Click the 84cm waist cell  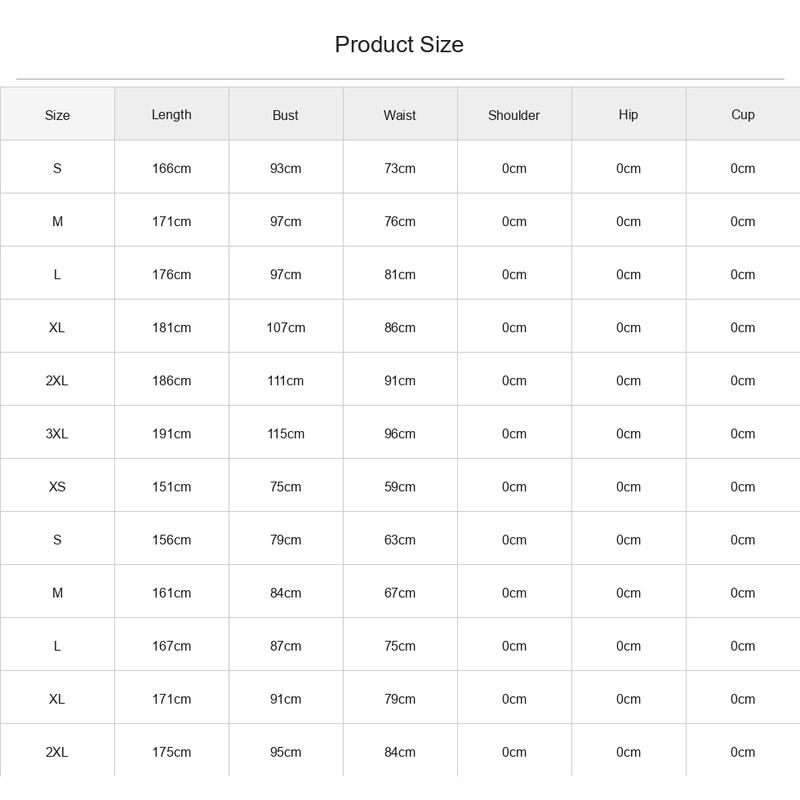pos(399,752)
